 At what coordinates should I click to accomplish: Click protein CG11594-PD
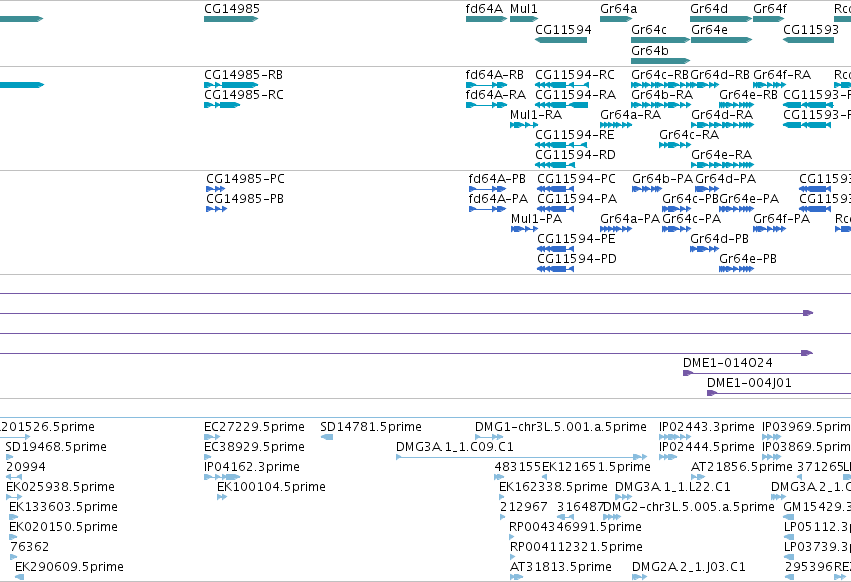pos(555,269)
